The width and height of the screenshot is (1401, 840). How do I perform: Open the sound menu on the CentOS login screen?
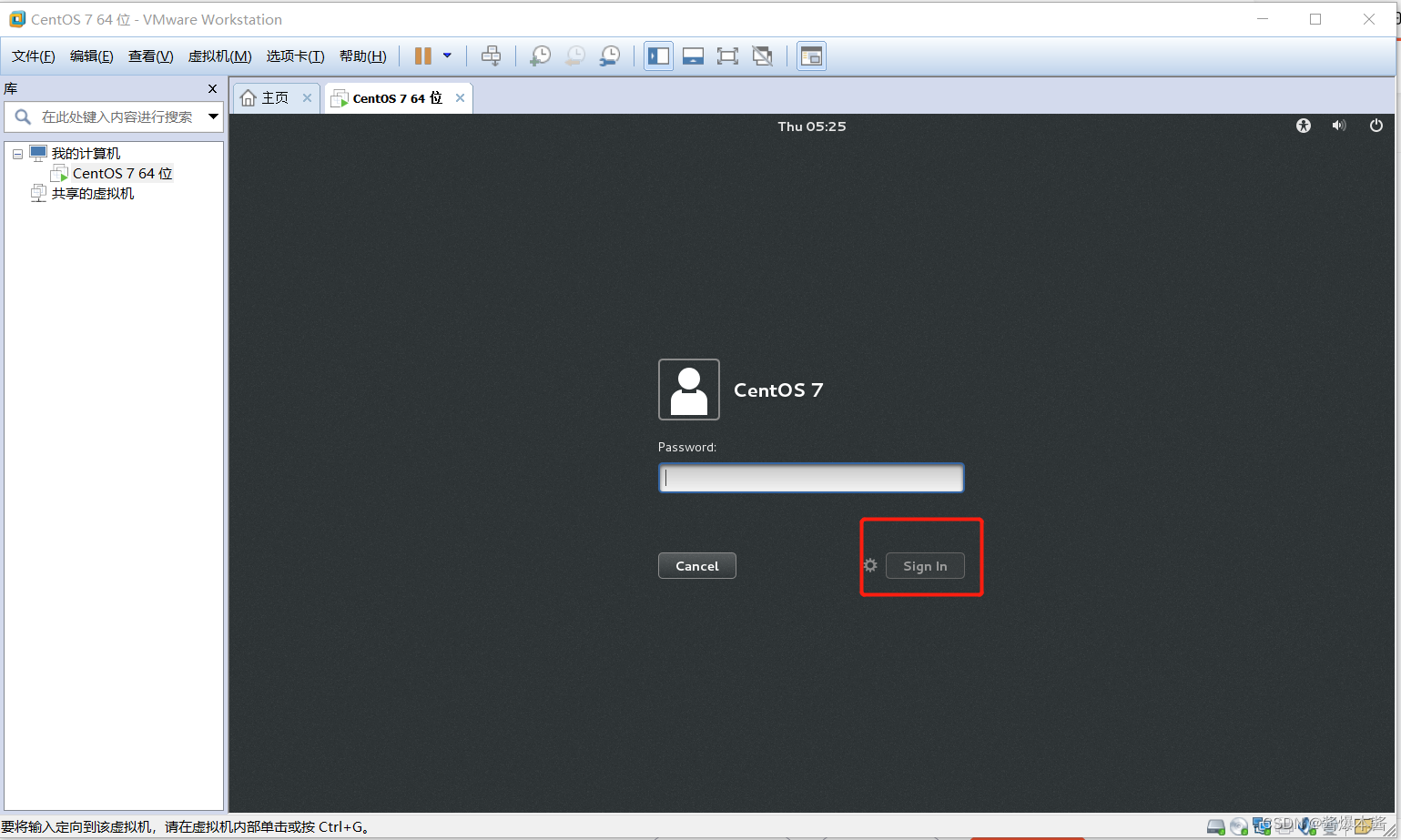pos(1339,126)
